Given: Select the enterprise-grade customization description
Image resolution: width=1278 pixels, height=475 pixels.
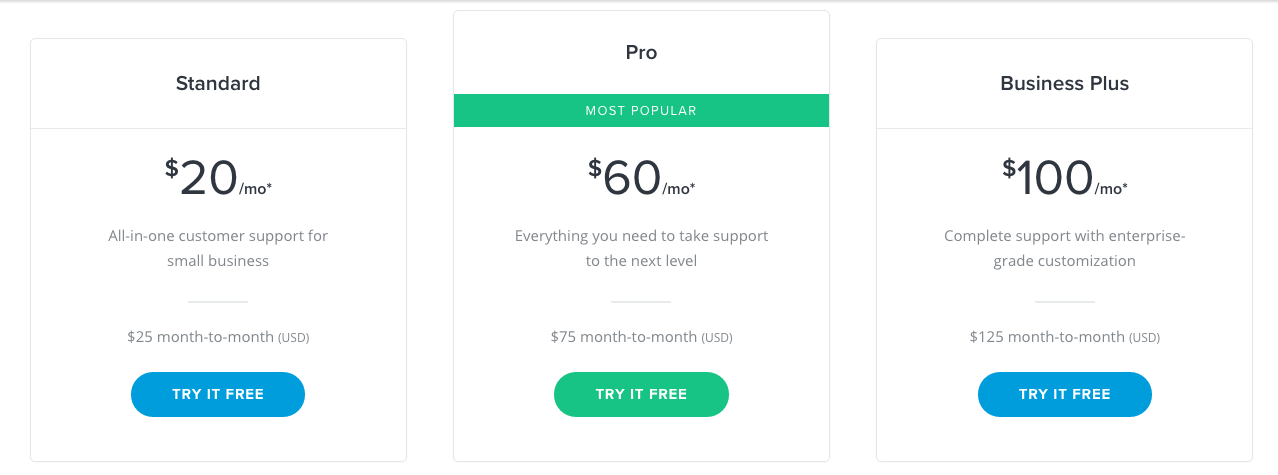Looking at the screenshot, I should point(1064,248).
